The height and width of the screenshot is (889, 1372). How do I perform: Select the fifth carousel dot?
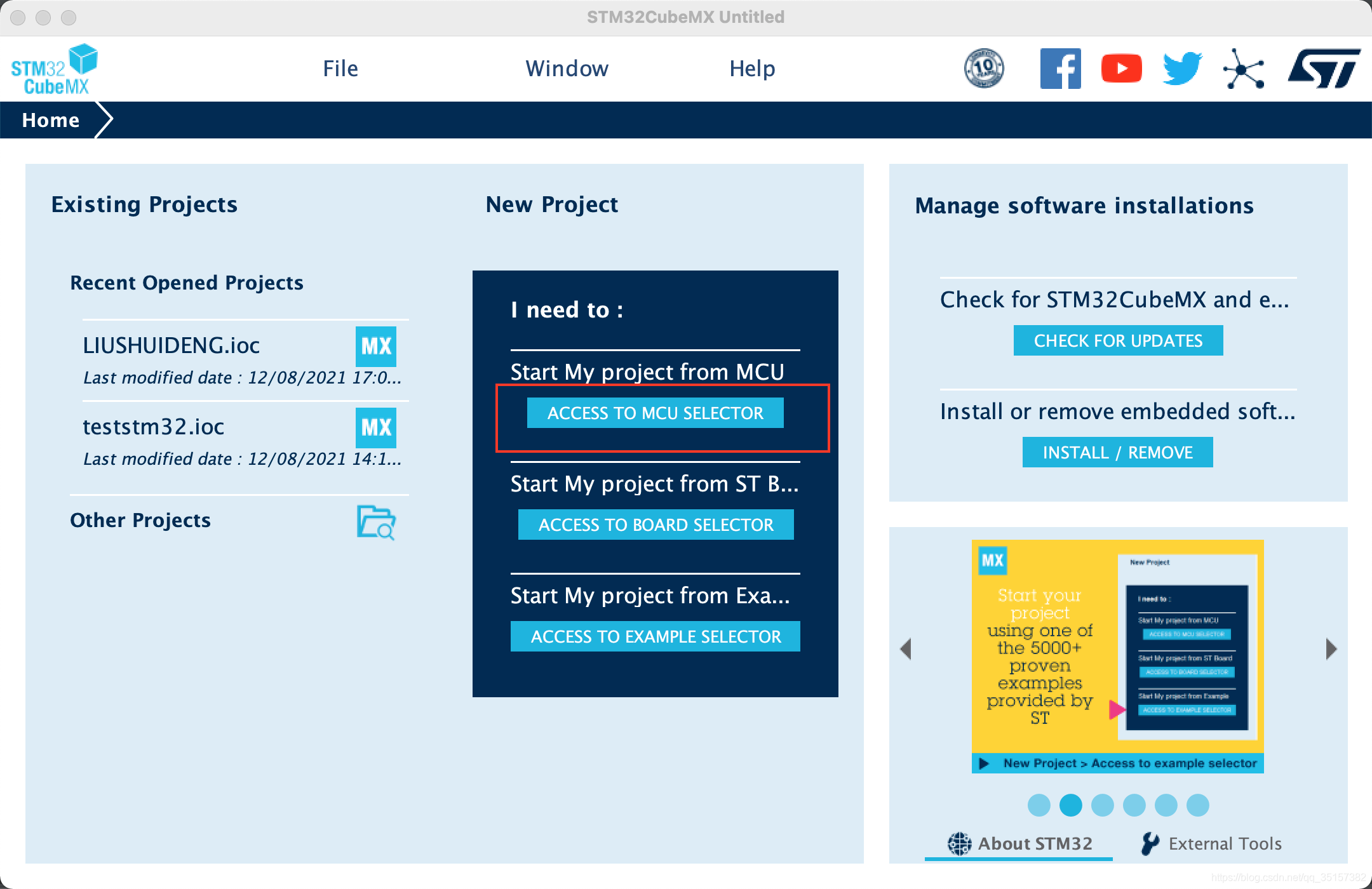click(1166, 805)
